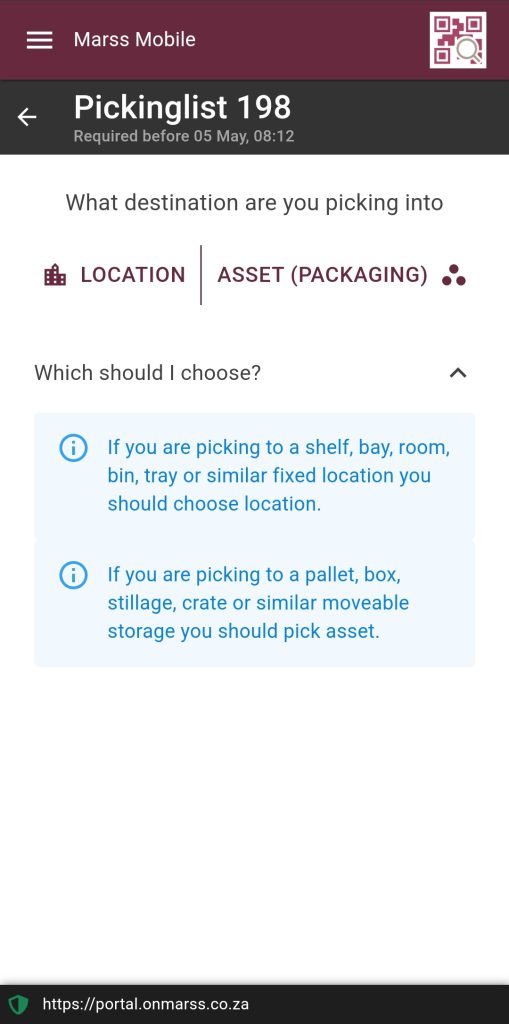Collapse the 'Which should I choose?' chevron
This screenshot has width=509, height=1024.
(x=458, y=373)
